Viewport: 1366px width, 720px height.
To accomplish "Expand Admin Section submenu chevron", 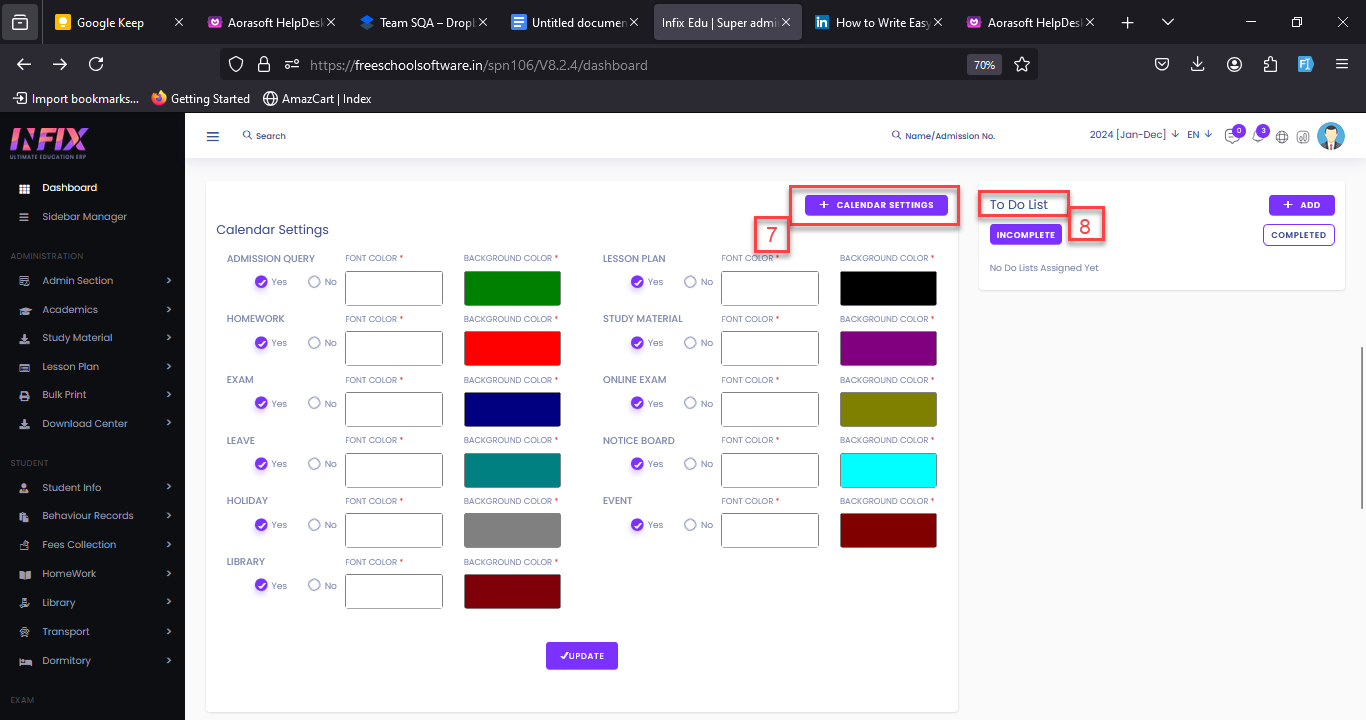I will point(169,281).
